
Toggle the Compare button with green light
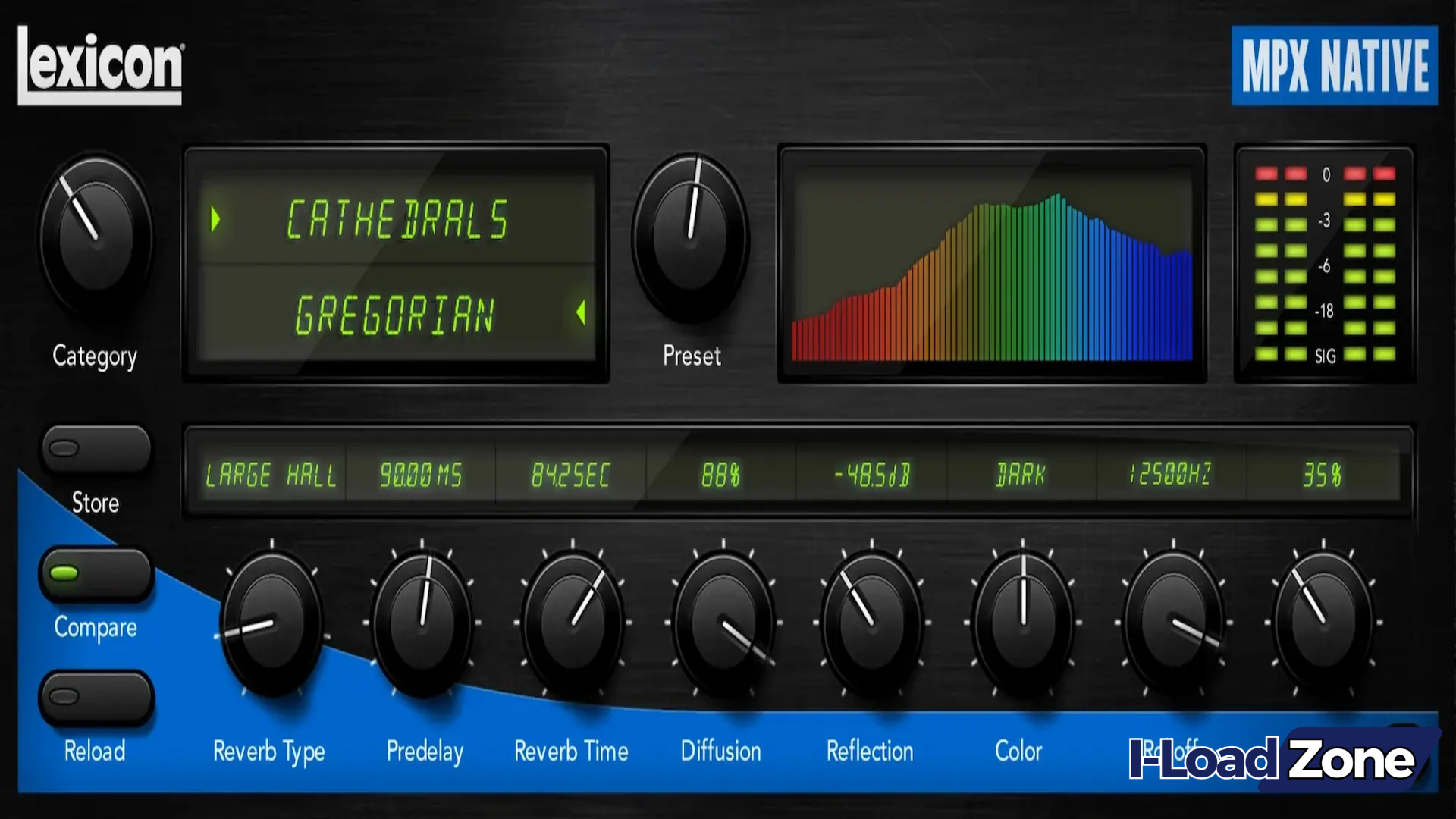pyautogui.click(x=96, y=574)
